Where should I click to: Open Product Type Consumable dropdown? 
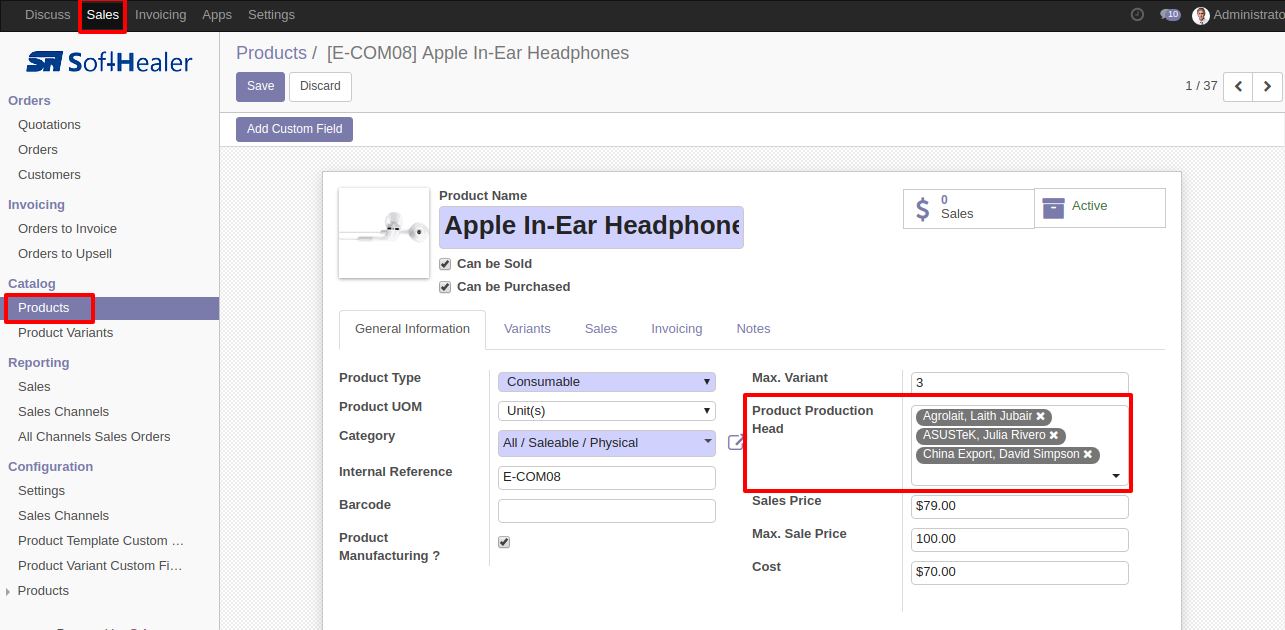click(x=607, y=382)
